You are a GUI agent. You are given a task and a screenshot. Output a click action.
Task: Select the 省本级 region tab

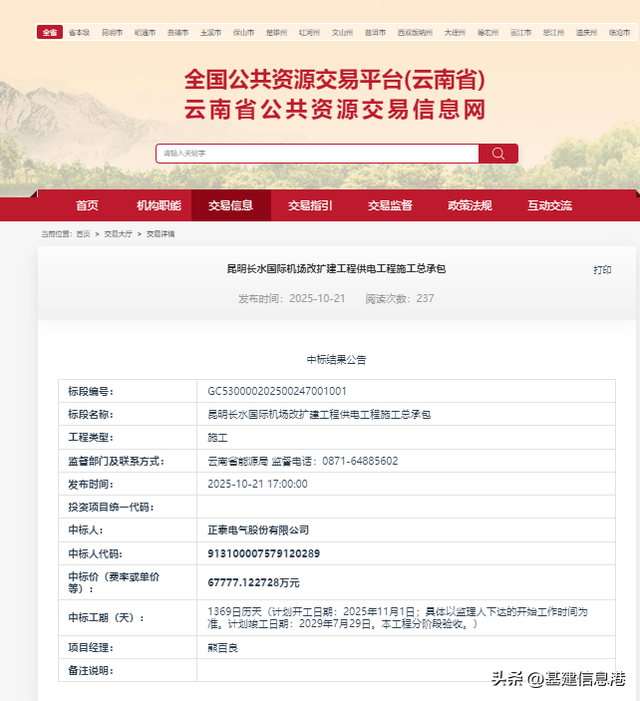pos(80,33)
